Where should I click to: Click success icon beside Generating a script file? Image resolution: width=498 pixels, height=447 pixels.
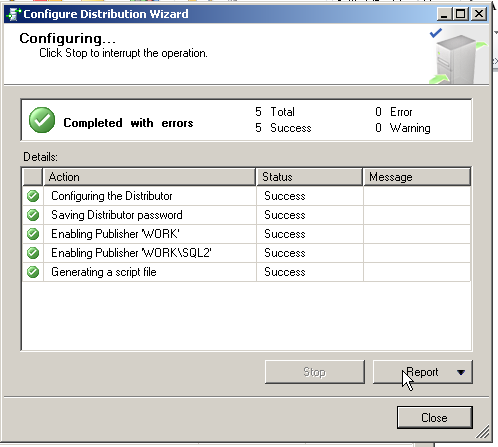click(33, 272)
